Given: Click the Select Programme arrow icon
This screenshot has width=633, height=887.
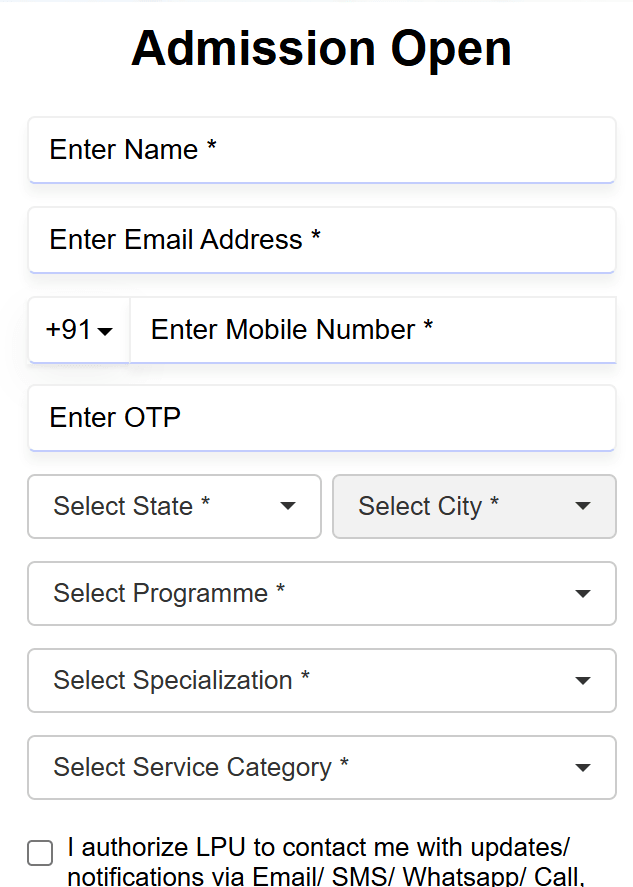Looking at the screenshot, I should [x=583, y=594].
